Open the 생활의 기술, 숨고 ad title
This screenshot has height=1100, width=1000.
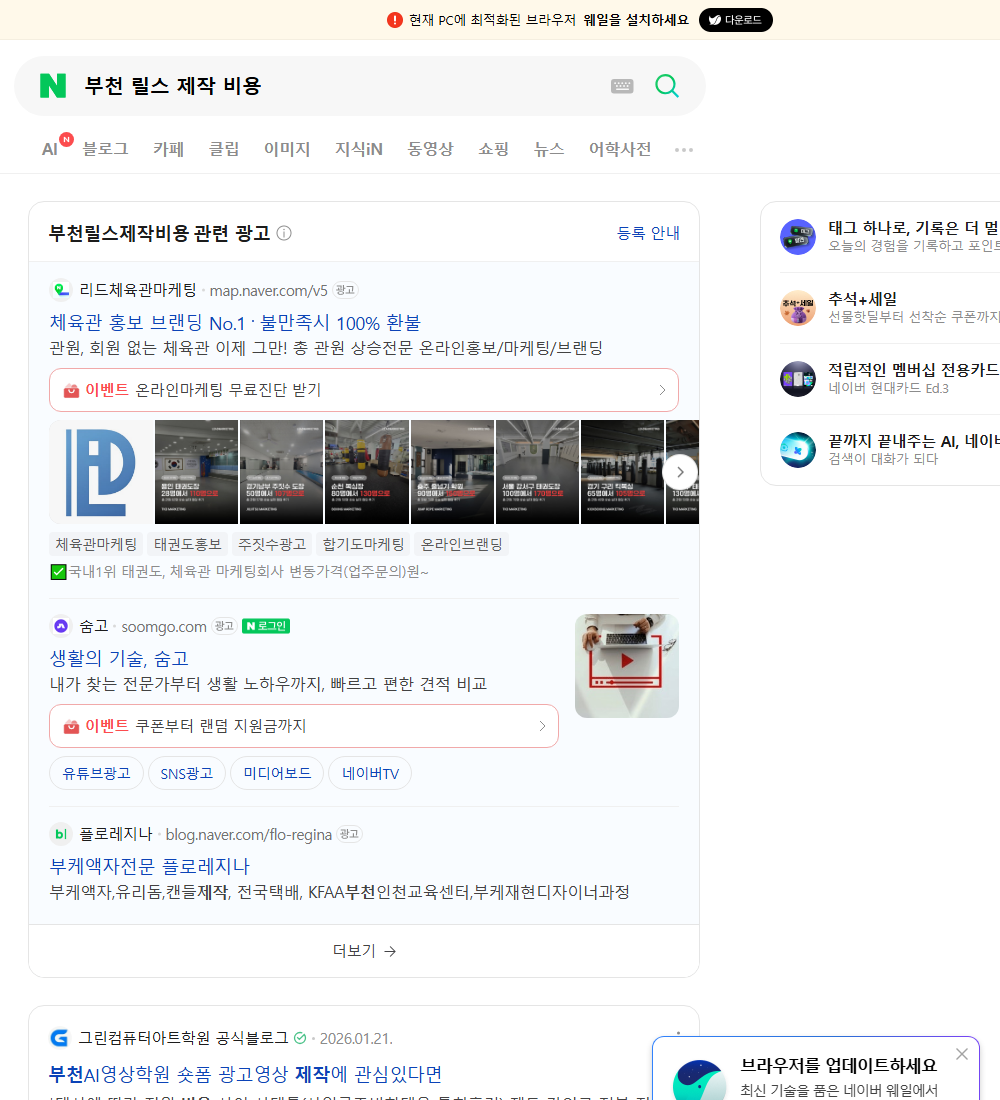(x=119, y=659)
